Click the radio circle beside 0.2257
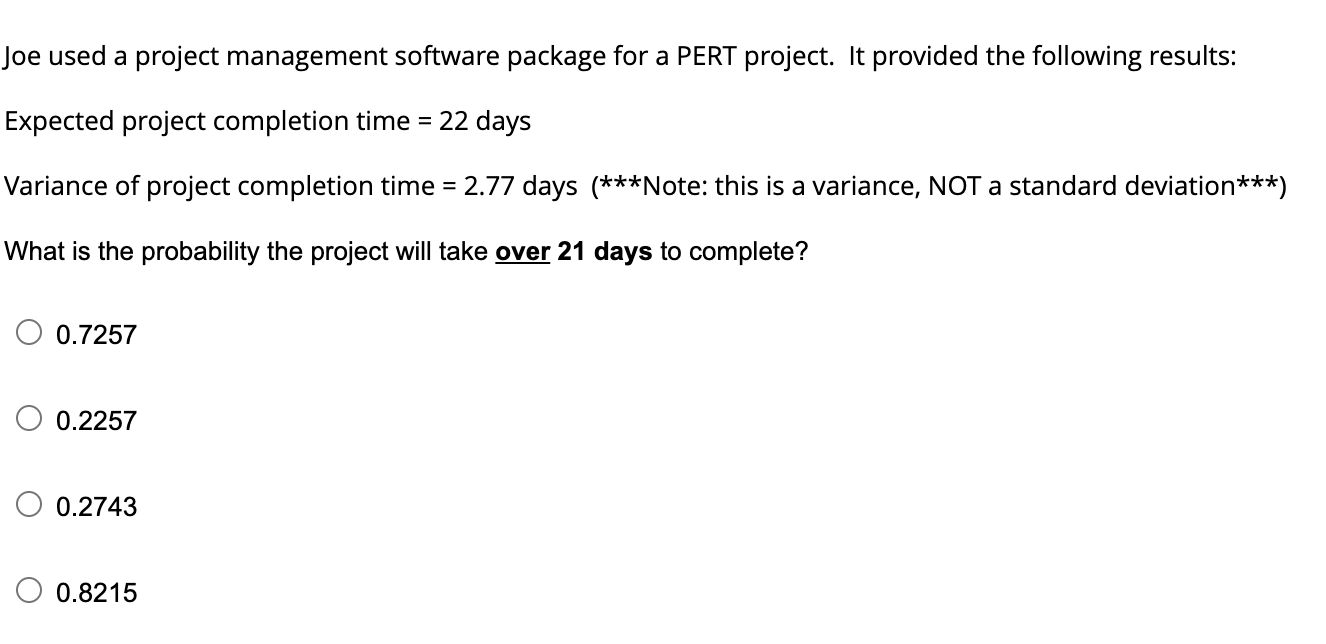1326x644 pixels. [x=27, y=421]
